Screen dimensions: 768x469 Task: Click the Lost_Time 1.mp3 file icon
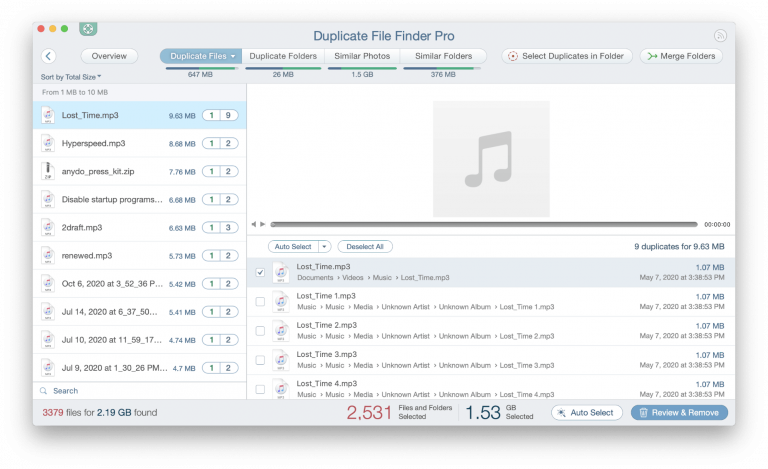pyautogui.click(x=281, y=301)
